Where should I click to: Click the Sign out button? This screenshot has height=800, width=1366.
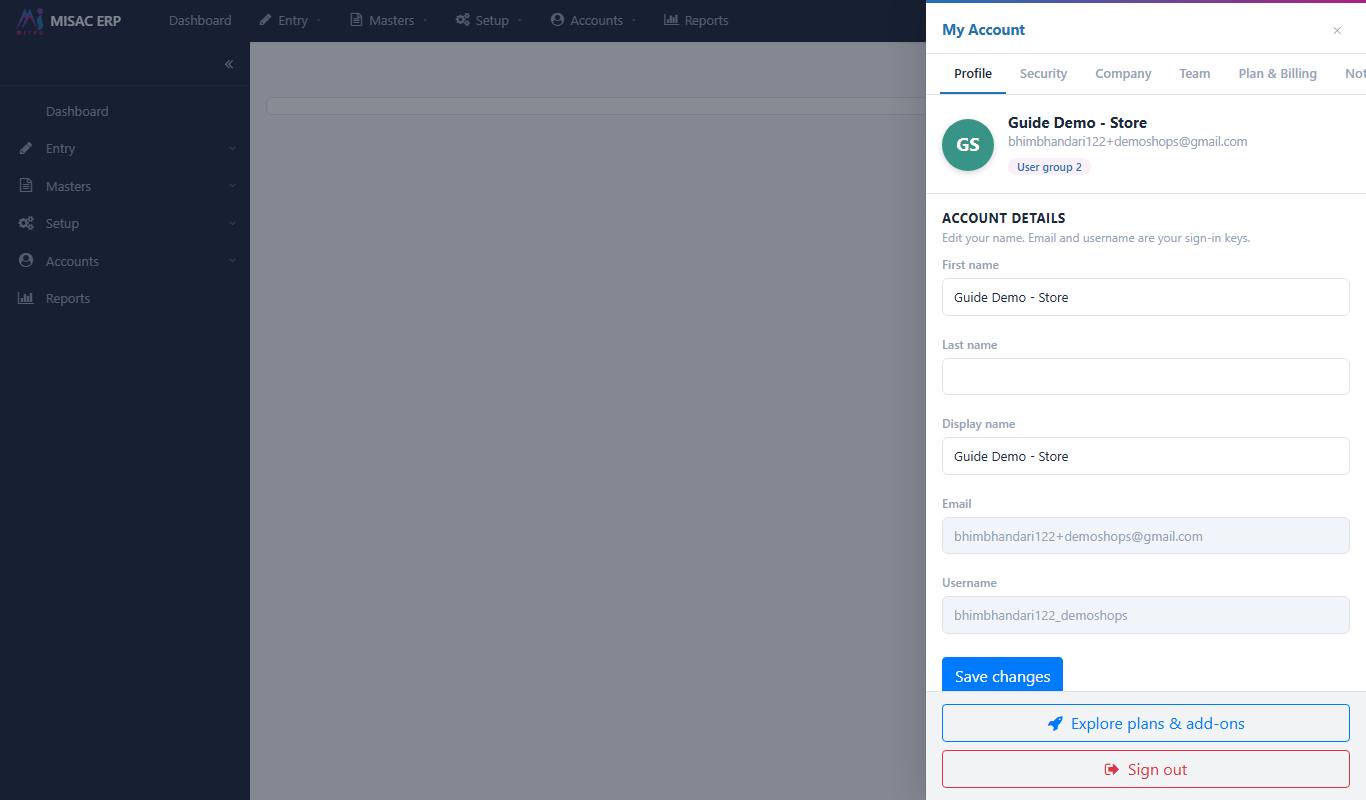pyautogui.click(x=1146, y=769)
